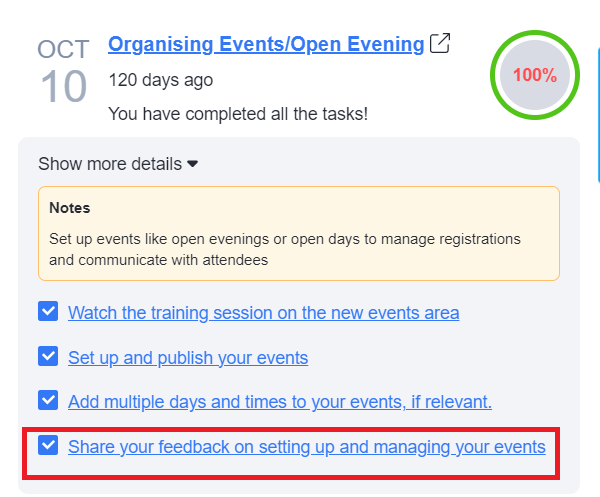Open the external link icon beside the title
The width and height of the screenshot is (600, 497).
pos(439,44)
